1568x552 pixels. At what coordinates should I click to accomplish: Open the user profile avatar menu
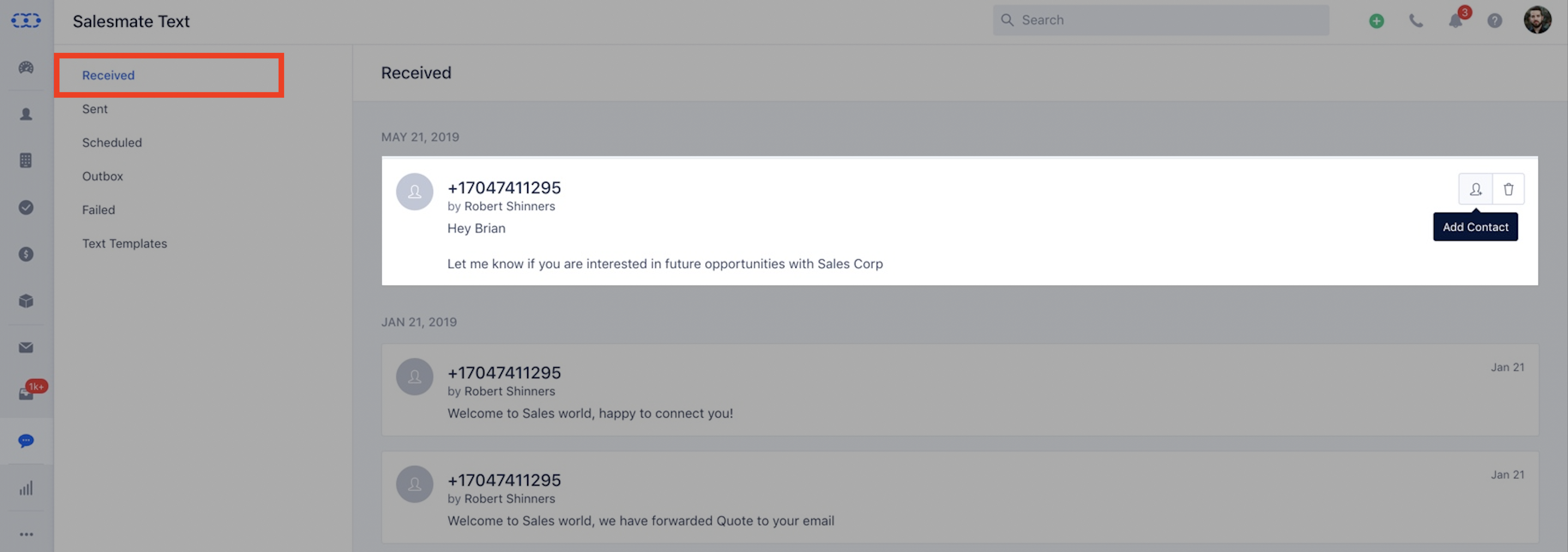(x=1537, y=20)
